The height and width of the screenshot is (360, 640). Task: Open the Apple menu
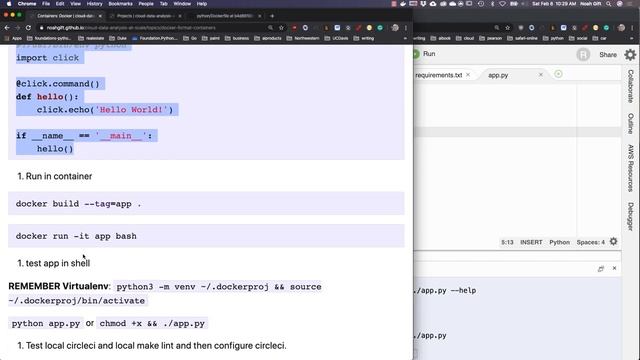pyautogui.click(x=9, y=4)
